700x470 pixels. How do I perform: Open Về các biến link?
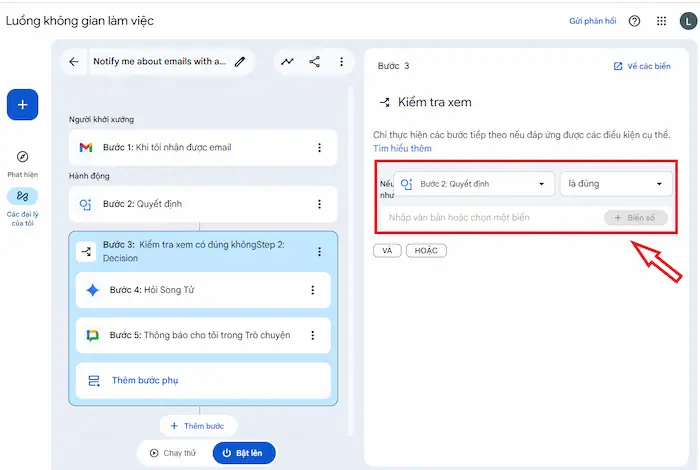pyautogui.click(x=642, y=66)
